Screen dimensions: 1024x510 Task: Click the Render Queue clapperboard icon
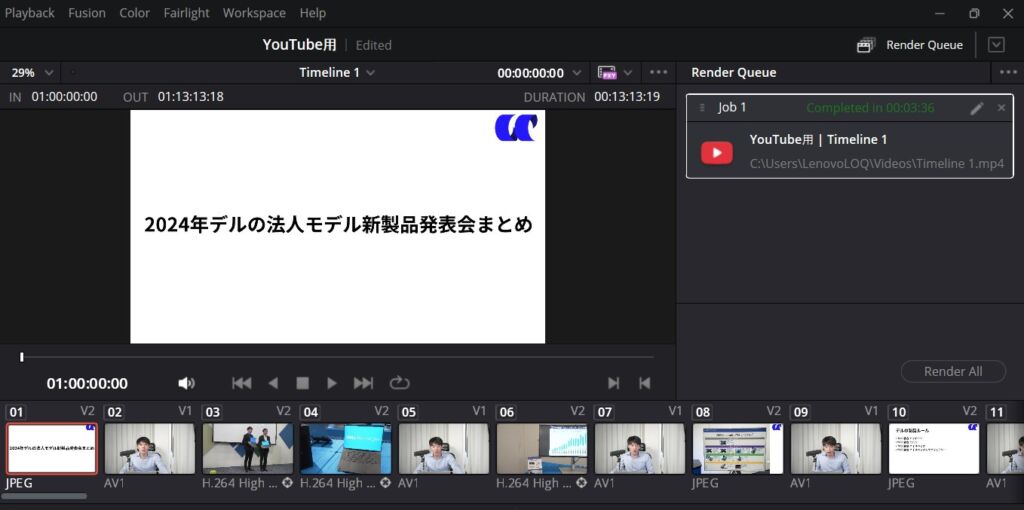pyautogui.click(x=865, y=45)
